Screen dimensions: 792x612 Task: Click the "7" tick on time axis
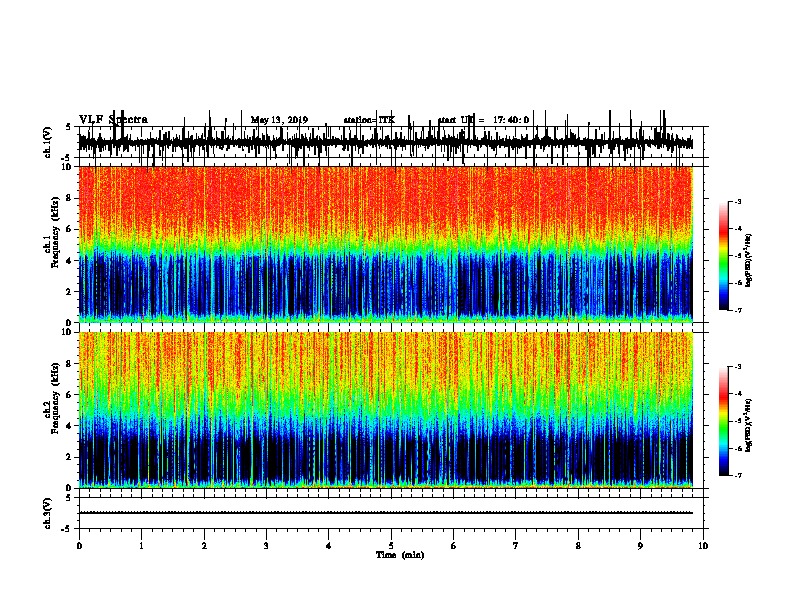516,546
